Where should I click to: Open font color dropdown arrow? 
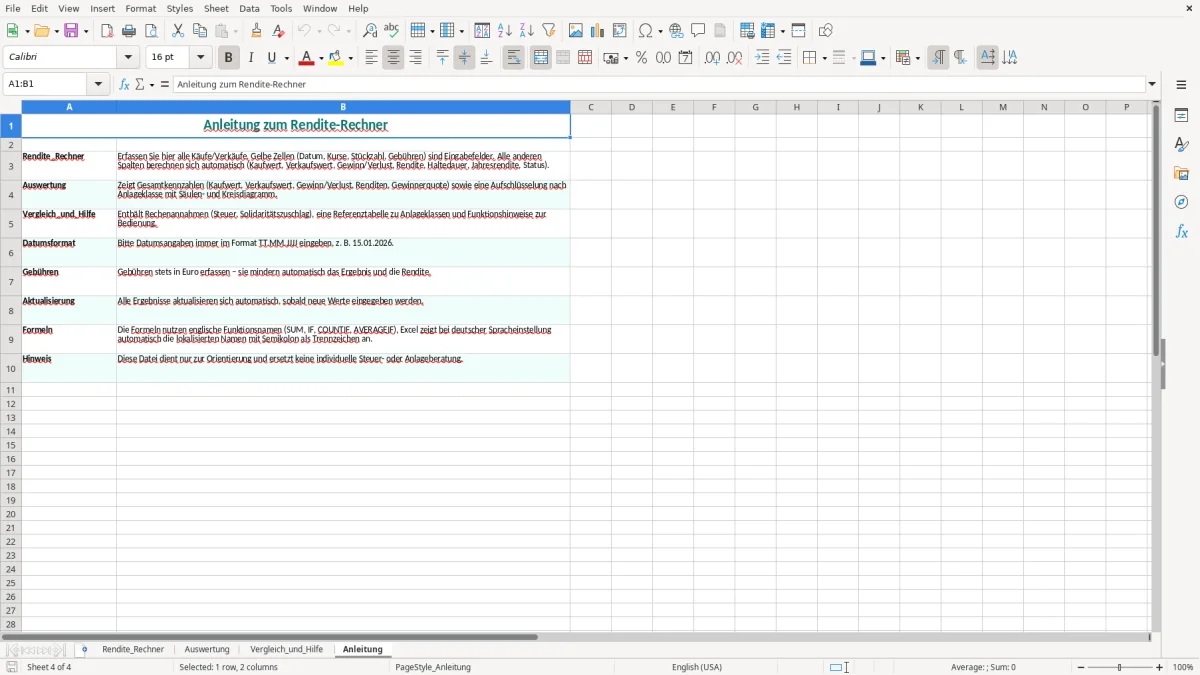(321, 58)
